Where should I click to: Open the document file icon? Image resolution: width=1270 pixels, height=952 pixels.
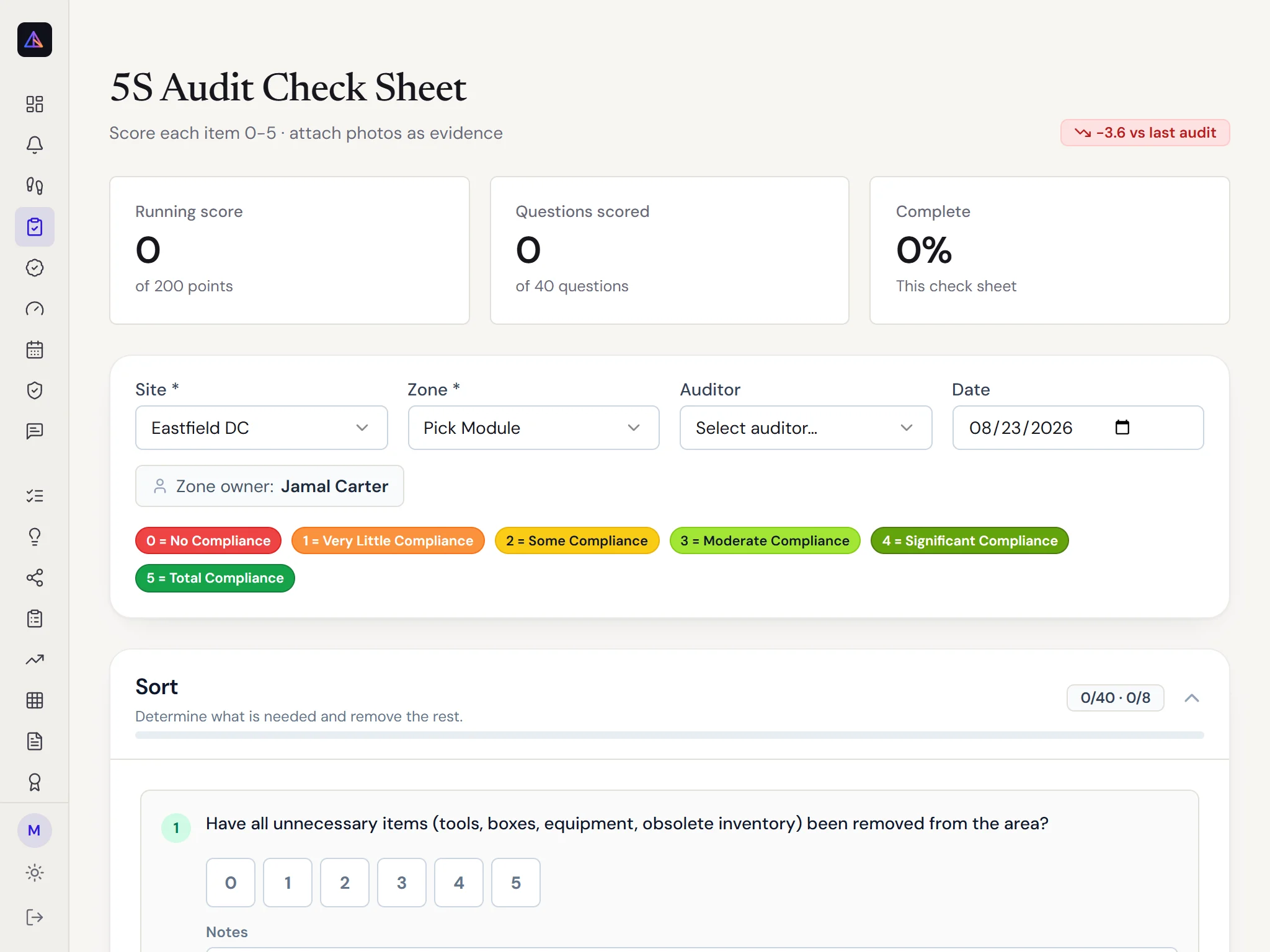coord(35,741)
